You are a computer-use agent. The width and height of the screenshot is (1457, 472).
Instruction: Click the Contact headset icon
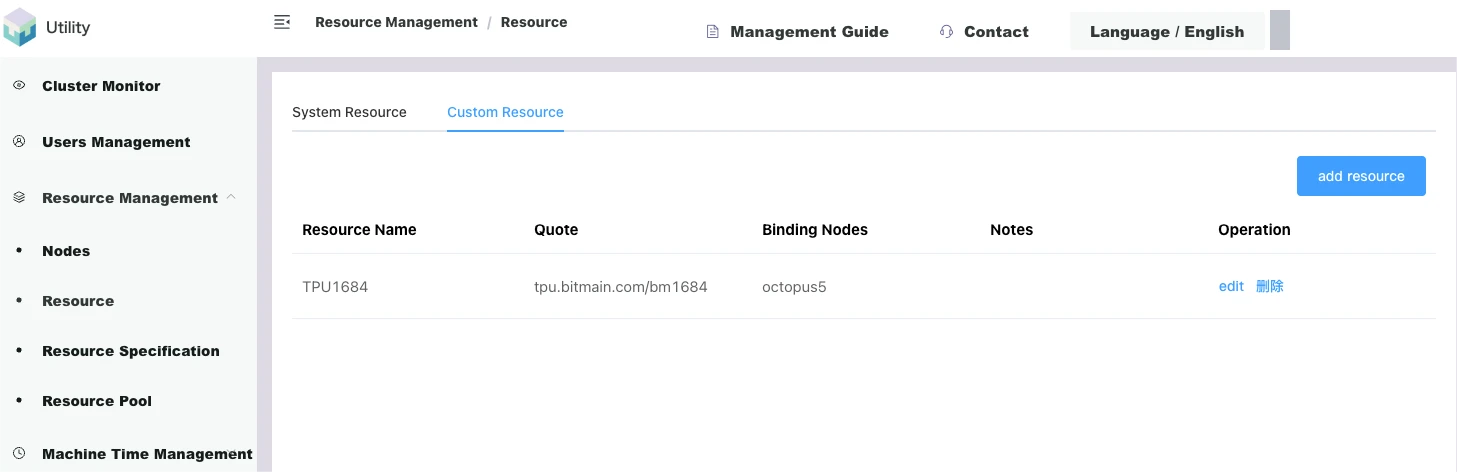pos(946,32)
